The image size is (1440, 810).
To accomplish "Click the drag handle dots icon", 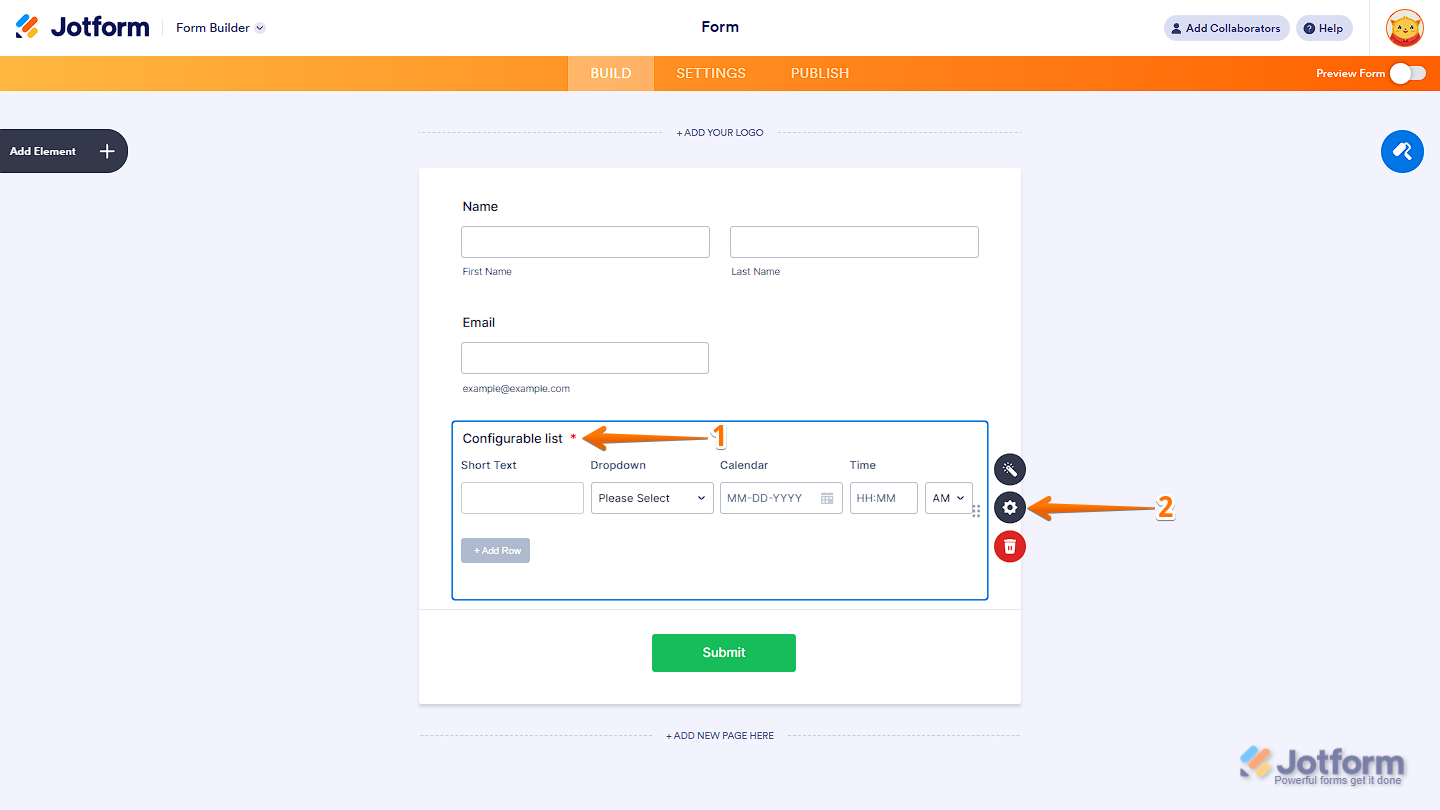I will (976, 511).
